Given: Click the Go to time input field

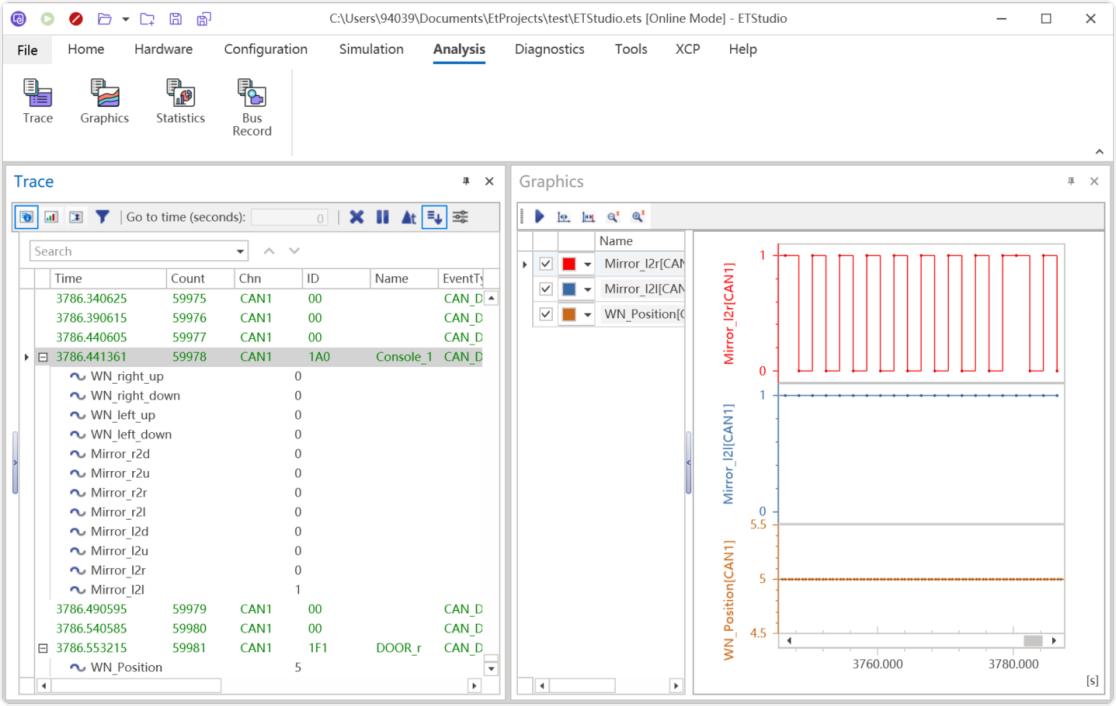Looking at the screenshot, I should tap(288, 218).
